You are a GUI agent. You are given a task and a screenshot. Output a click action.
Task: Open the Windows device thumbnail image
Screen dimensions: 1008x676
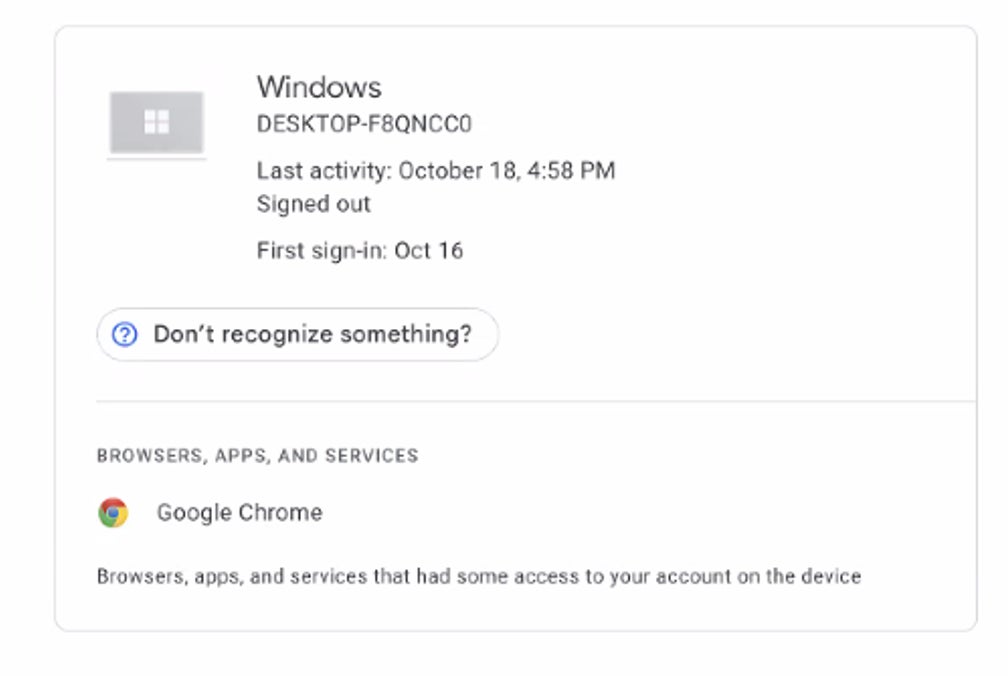click(155, 123)
